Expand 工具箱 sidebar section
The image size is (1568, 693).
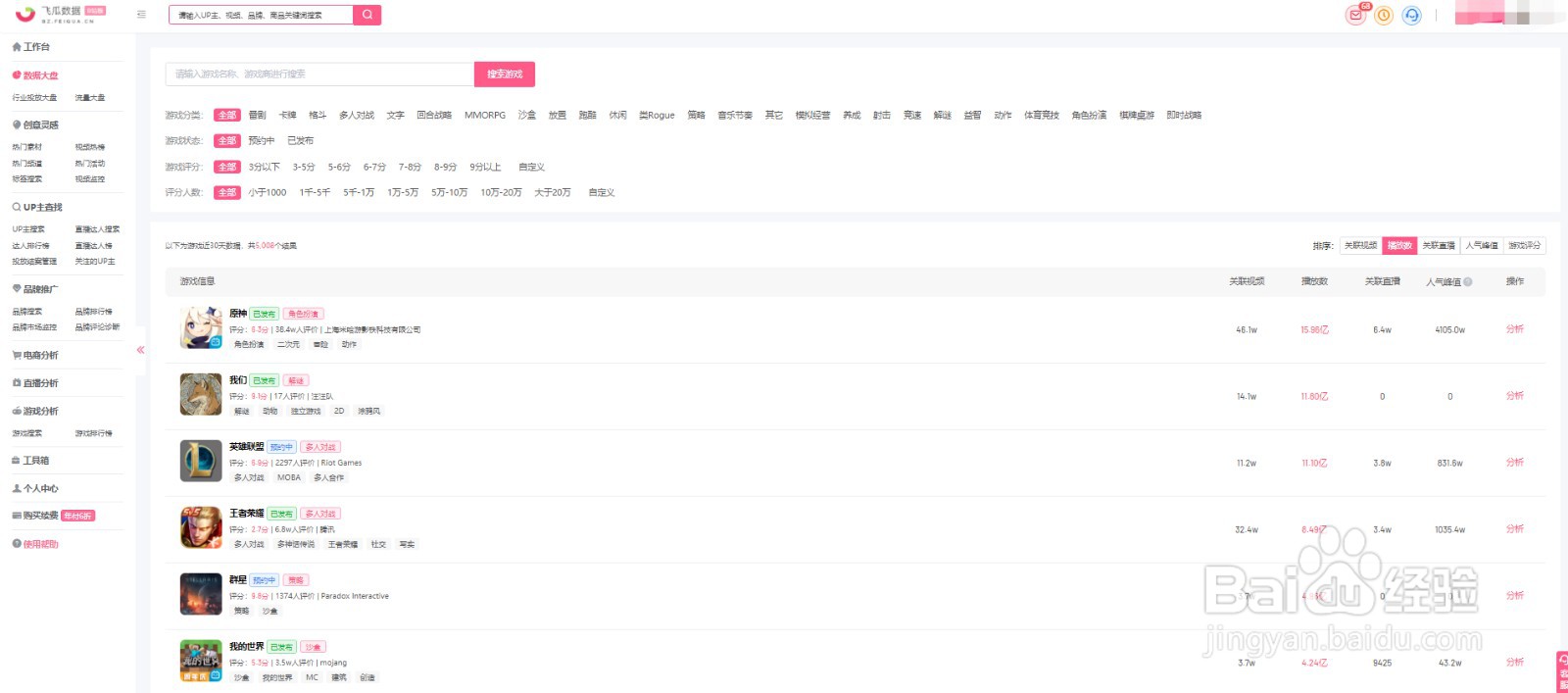[30, 461]
